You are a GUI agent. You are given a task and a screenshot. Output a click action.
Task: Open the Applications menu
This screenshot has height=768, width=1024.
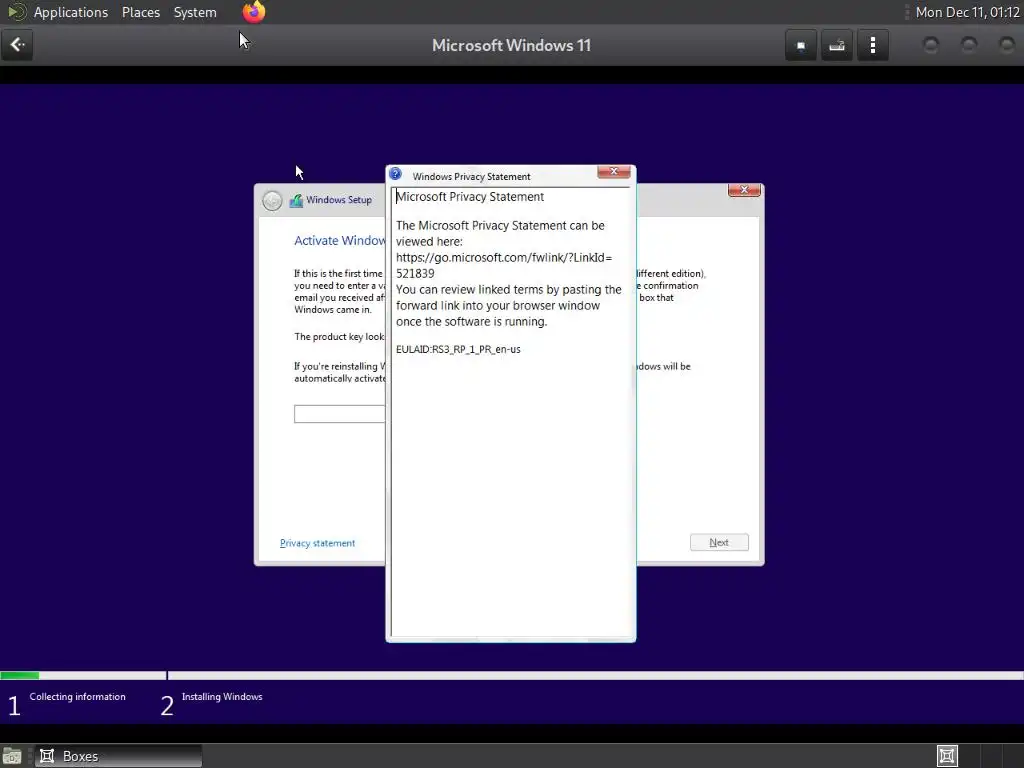tap(71, 12)
